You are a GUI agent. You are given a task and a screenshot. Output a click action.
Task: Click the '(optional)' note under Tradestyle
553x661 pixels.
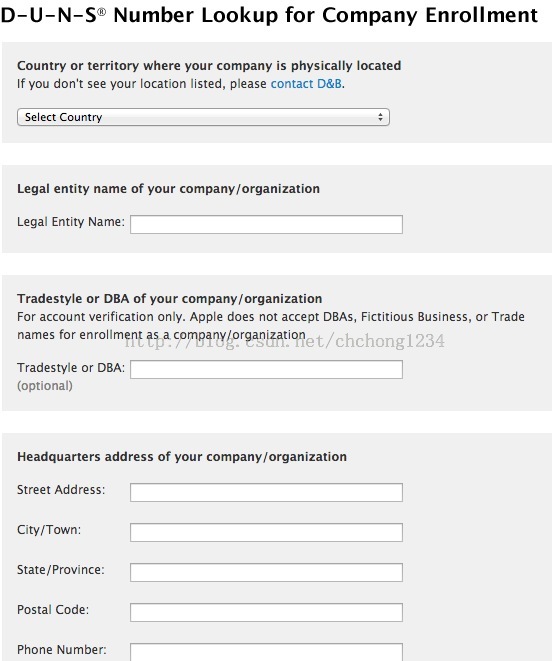coord(45,386)
